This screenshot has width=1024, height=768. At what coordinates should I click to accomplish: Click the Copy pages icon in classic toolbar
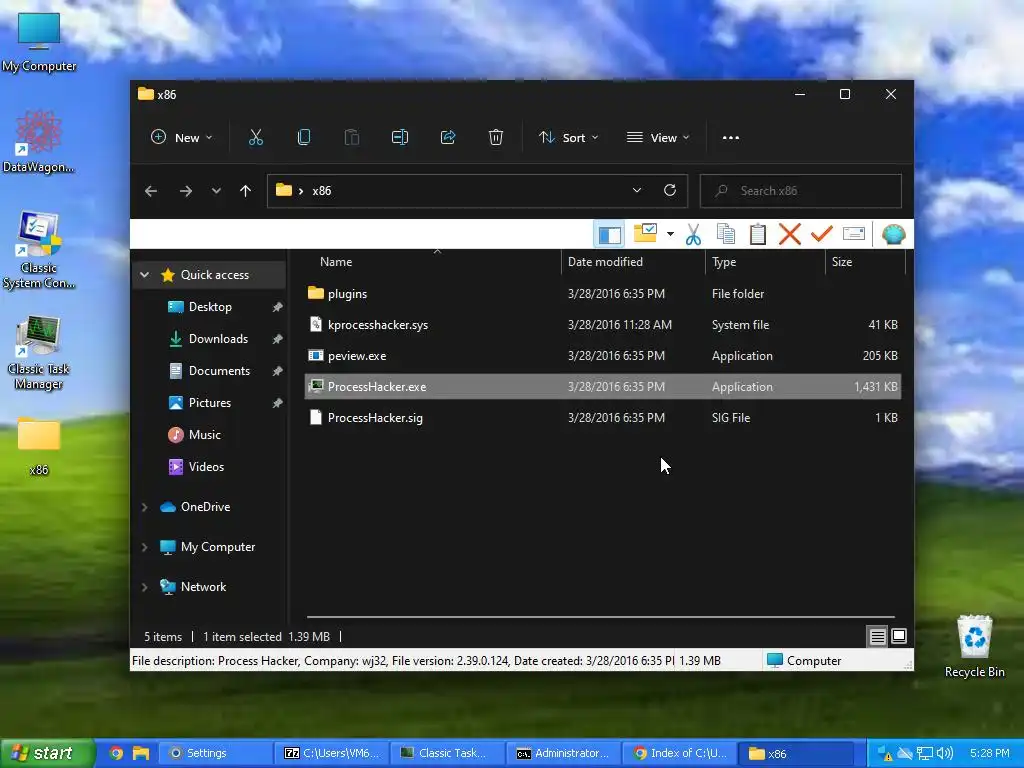point(726,234)
